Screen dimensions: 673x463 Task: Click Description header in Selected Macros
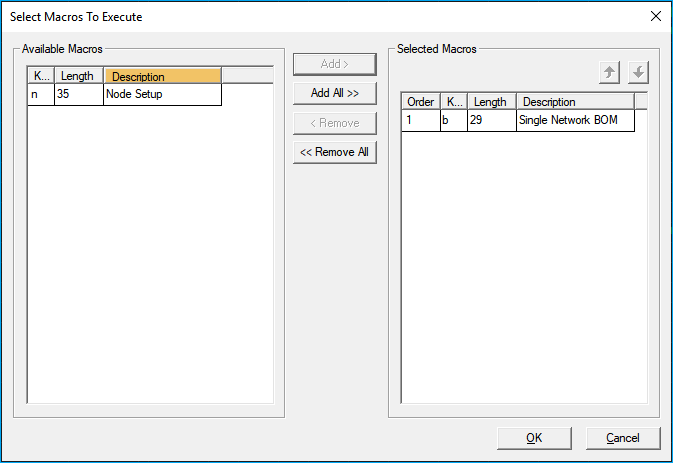[576, 102]
